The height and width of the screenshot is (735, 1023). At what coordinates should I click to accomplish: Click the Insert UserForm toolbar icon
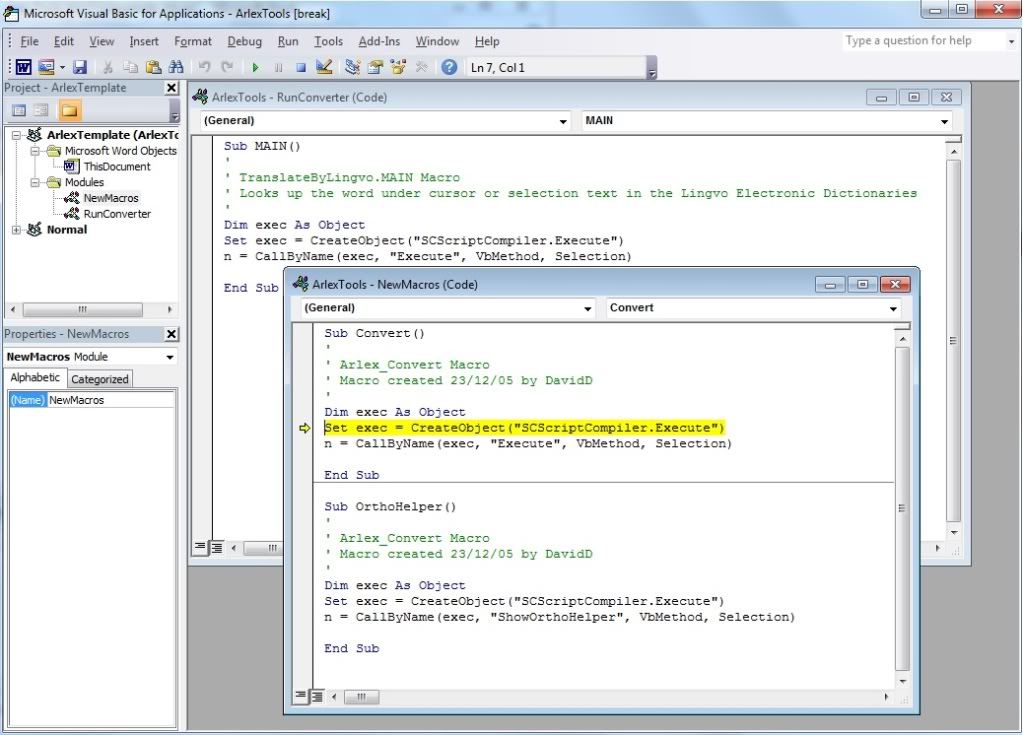click(46, 67)
